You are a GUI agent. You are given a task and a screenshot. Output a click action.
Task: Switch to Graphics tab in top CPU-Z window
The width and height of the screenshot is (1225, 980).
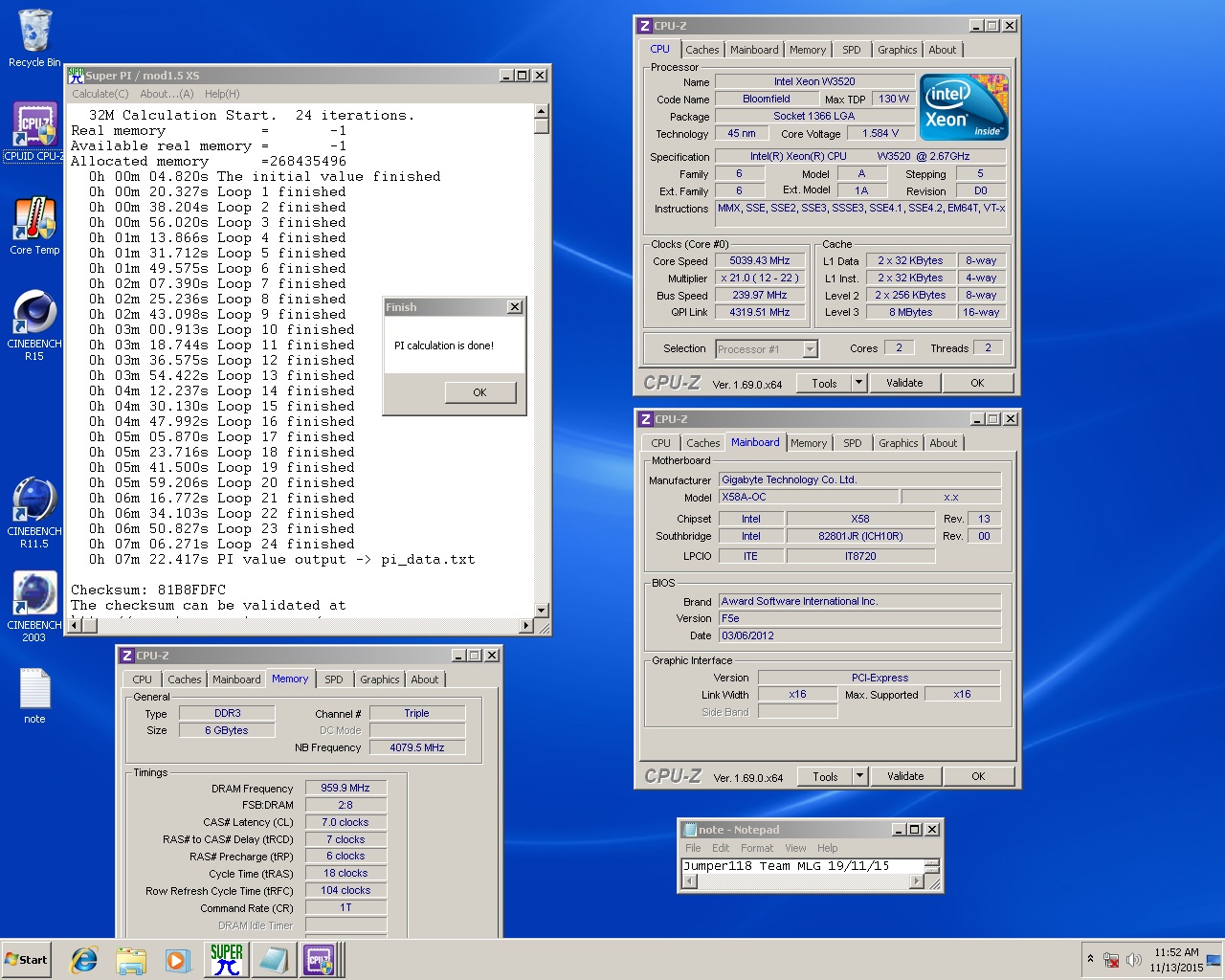[897, 50]
